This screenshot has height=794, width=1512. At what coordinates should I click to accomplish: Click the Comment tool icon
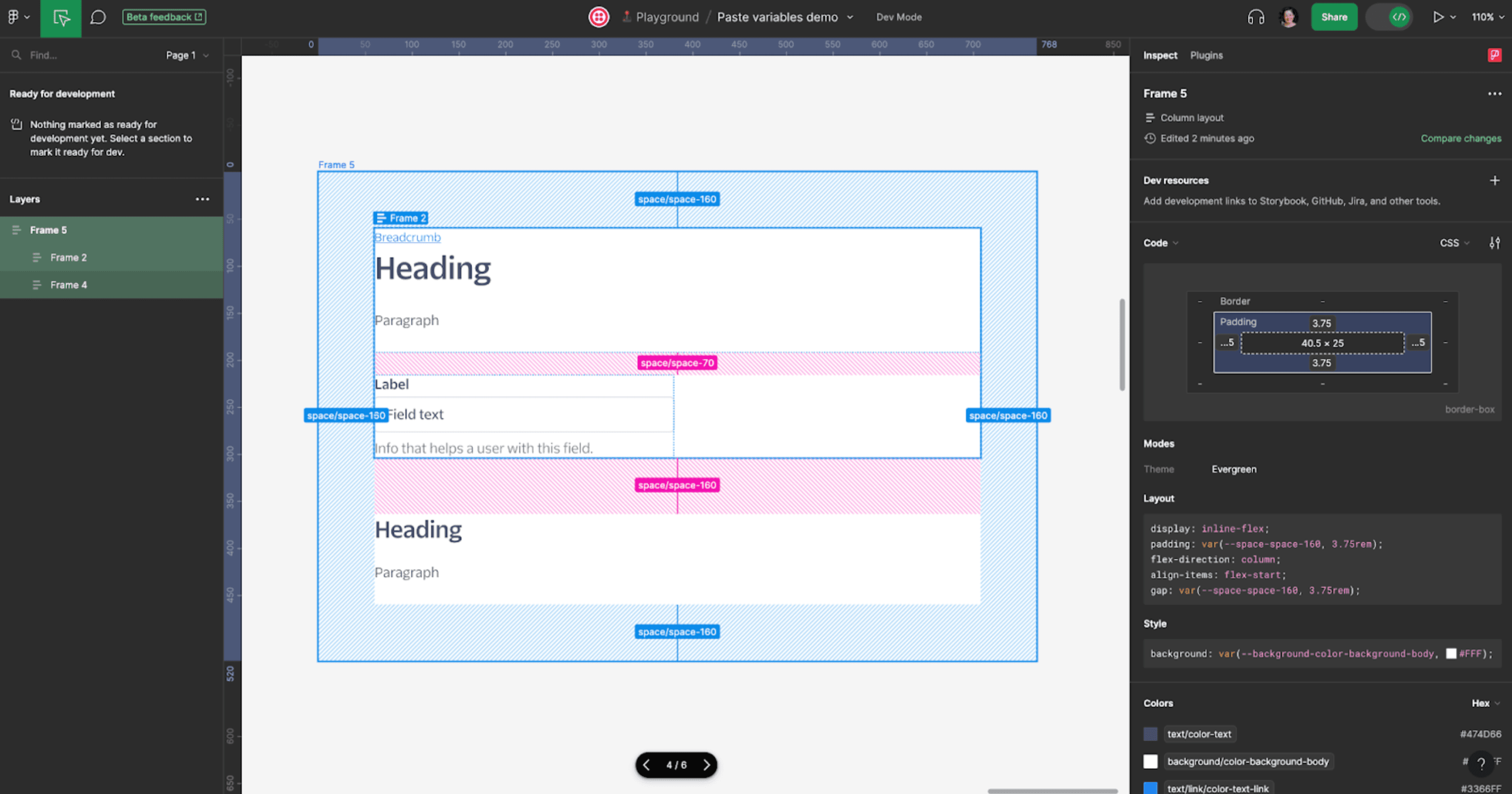[x=97, y=17]
